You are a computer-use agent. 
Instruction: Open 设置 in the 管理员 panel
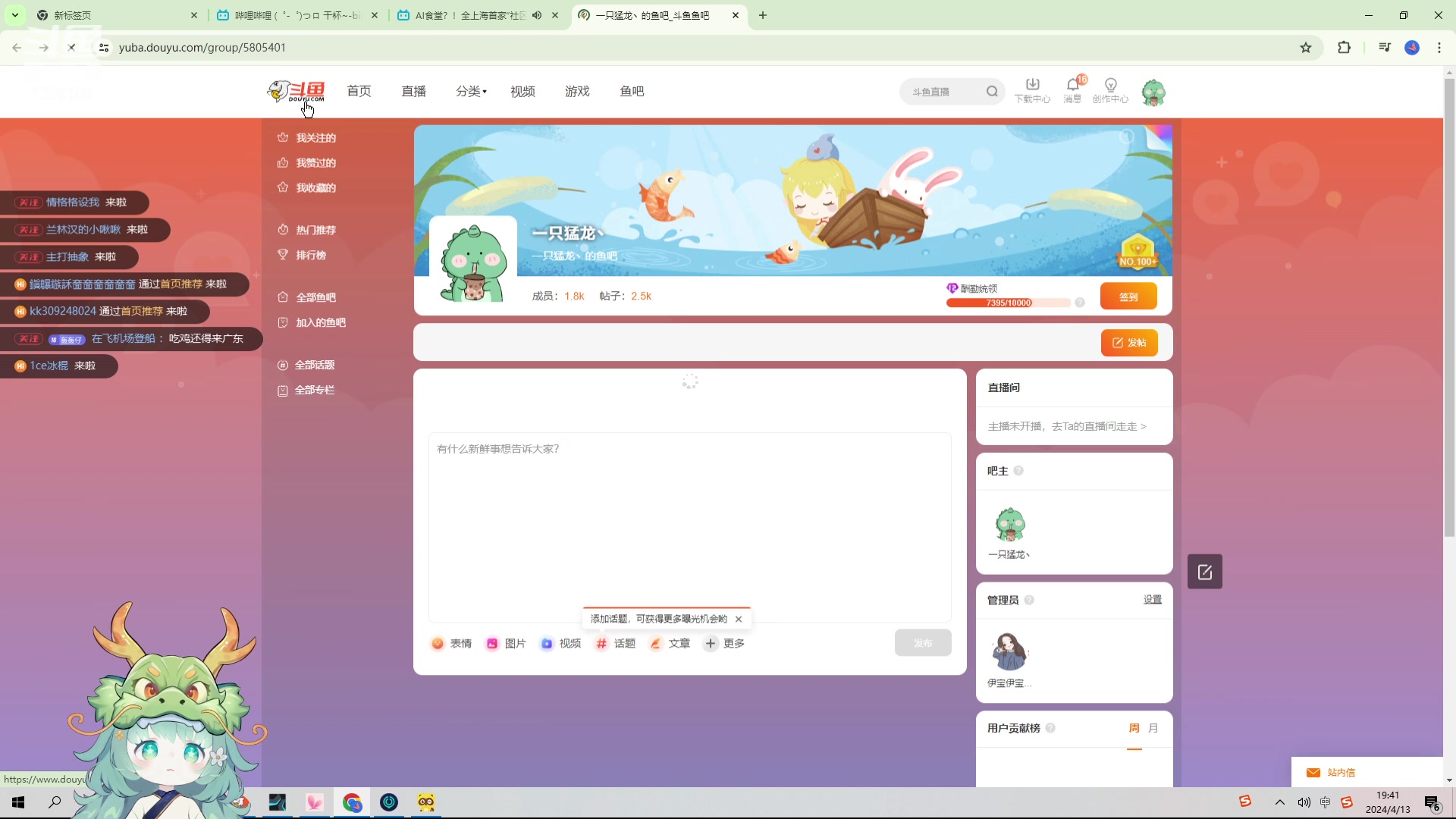tap(1153, 599)
